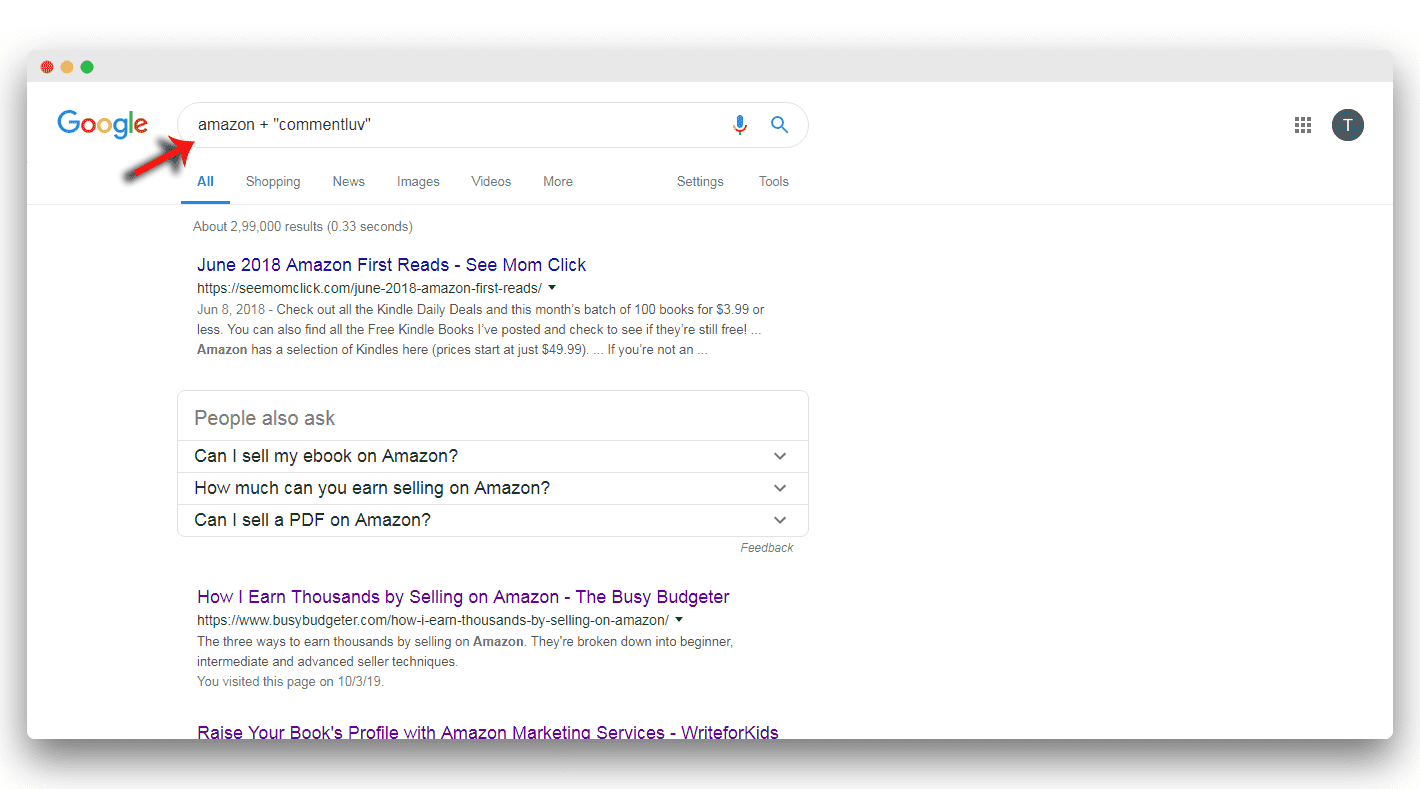This screenshot has width=1420, height=789.
Task: Select the All results tab
Action: click(205, 182)
